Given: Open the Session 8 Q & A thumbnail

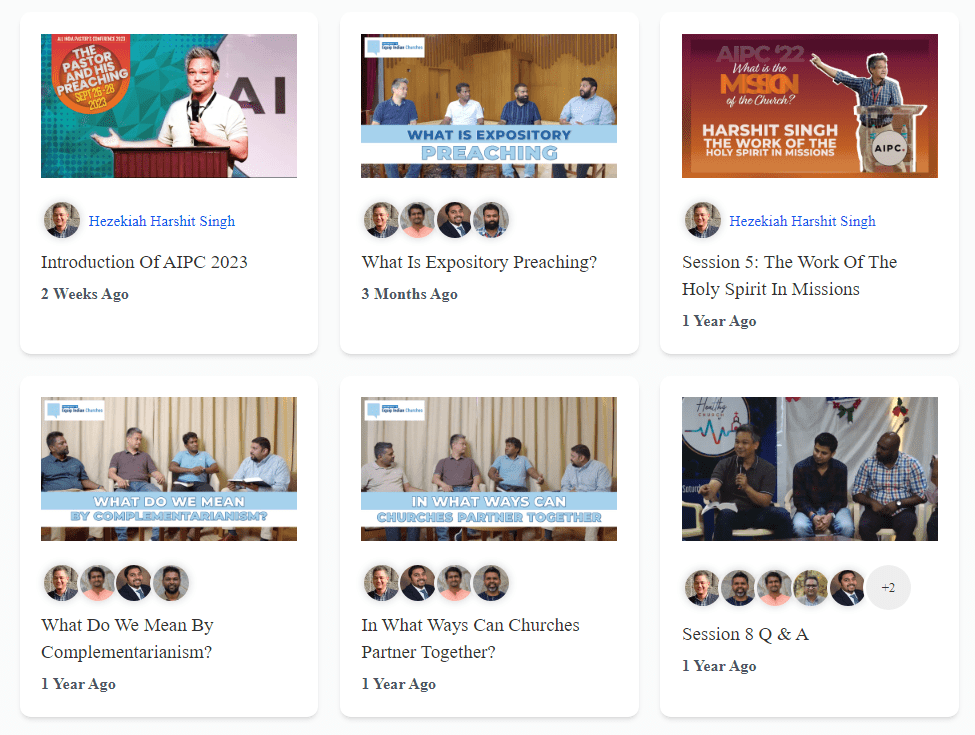Looking at the screenshot, I should (810, 469).
